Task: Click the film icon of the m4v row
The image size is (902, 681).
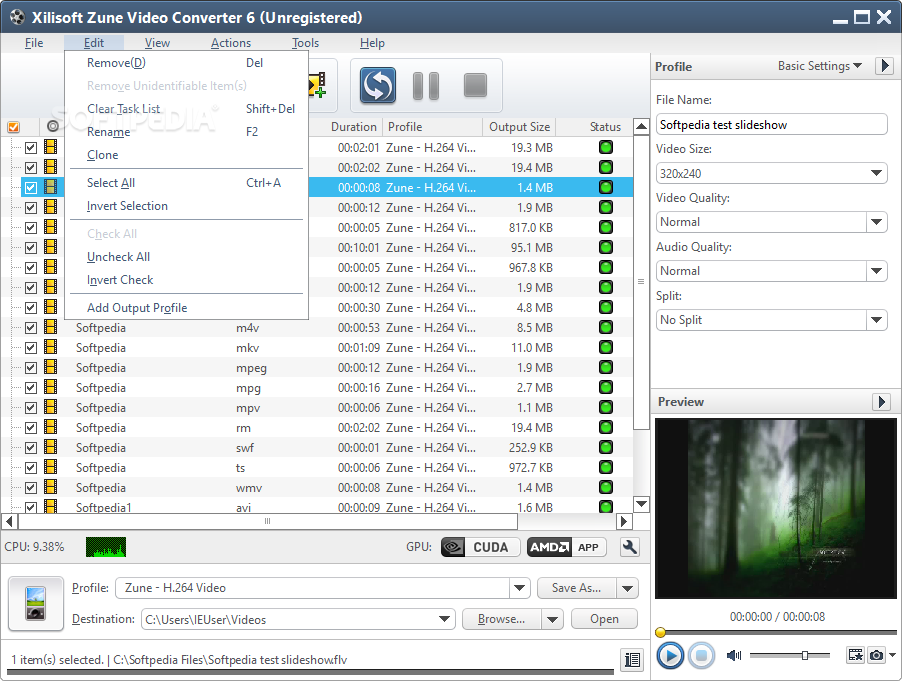Action: coord(51,327)
